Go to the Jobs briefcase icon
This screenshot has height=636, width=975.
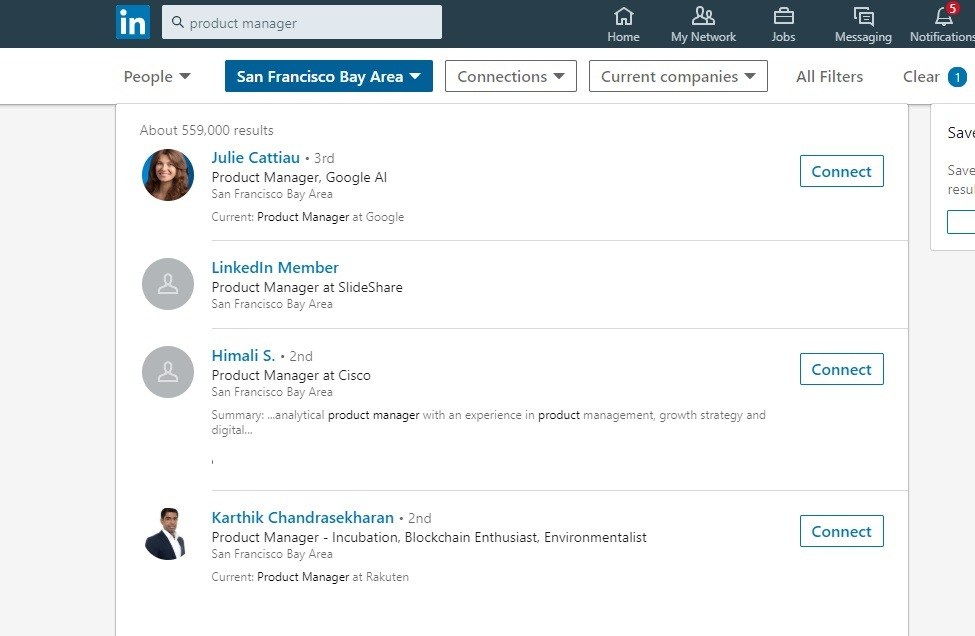pyautogui.click(x=783, y=16)
